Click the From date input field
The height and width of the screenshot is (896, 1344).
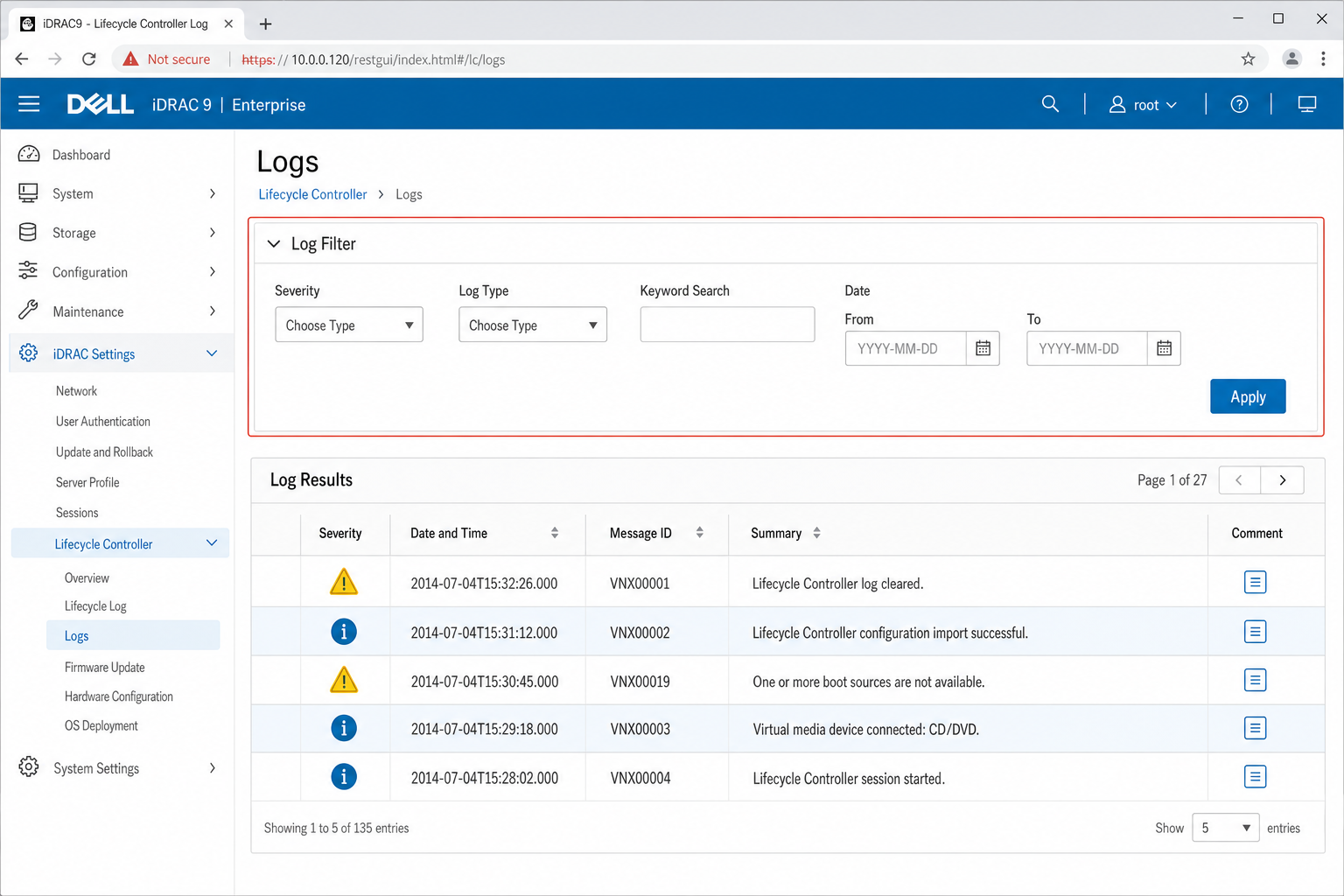tap(906, 348)
